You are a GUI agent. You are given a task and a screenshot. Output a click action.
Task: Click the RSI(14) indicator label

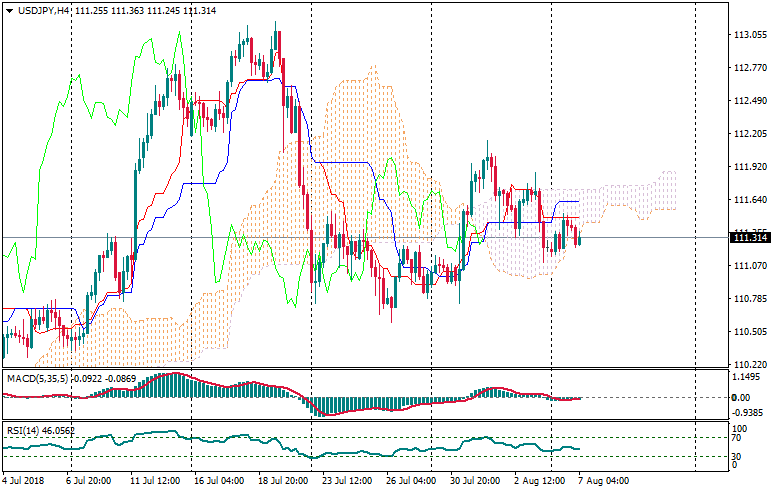coord(25,430)
